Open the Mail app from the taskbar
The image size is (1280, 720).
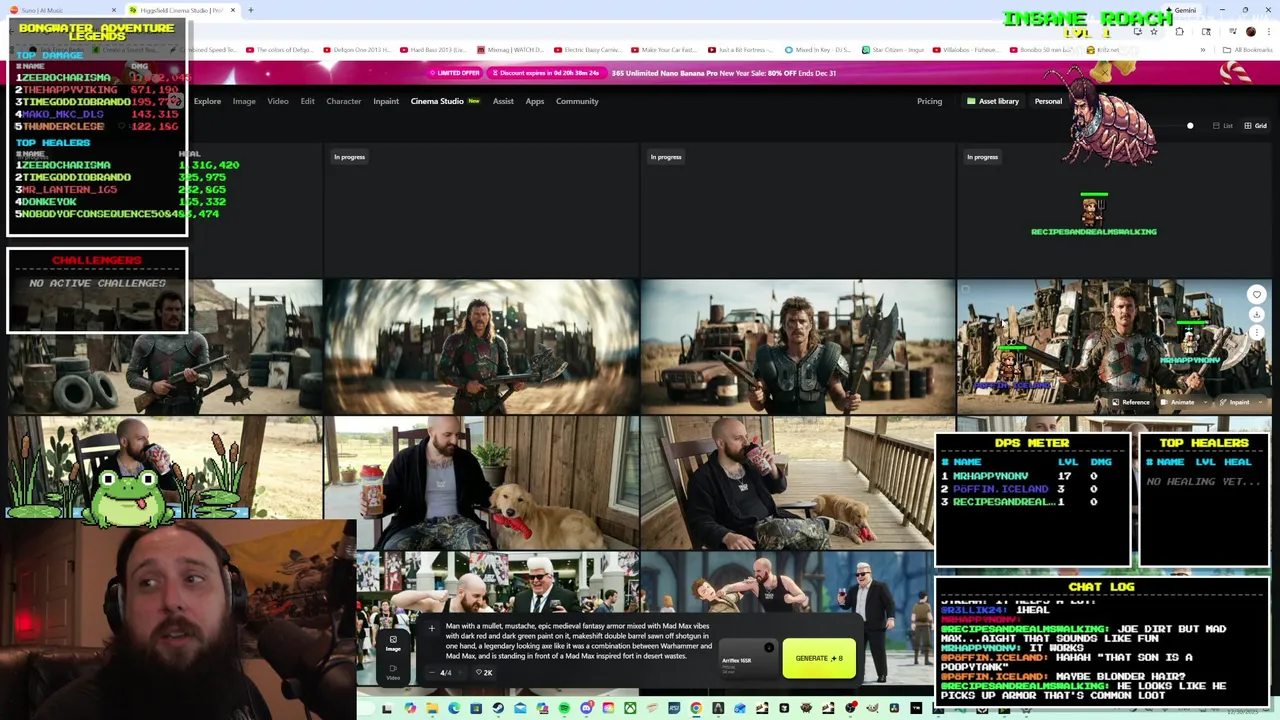coord(520,708)
